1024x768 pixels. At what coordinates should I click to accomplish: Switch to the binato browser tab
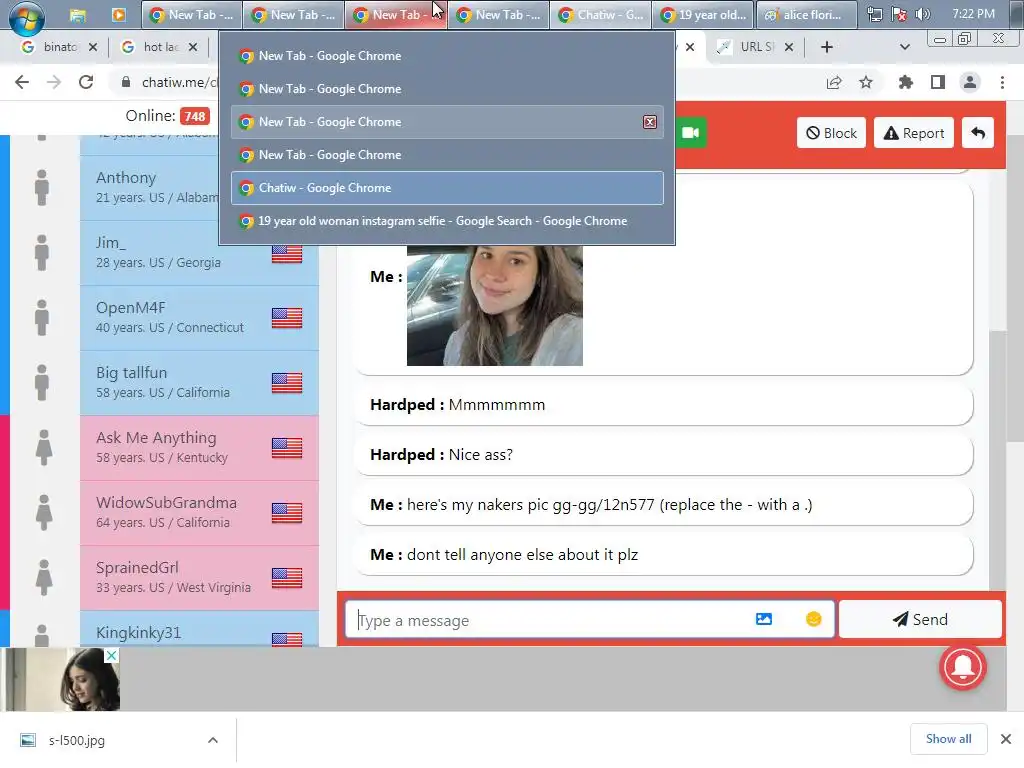click(50, 47)
